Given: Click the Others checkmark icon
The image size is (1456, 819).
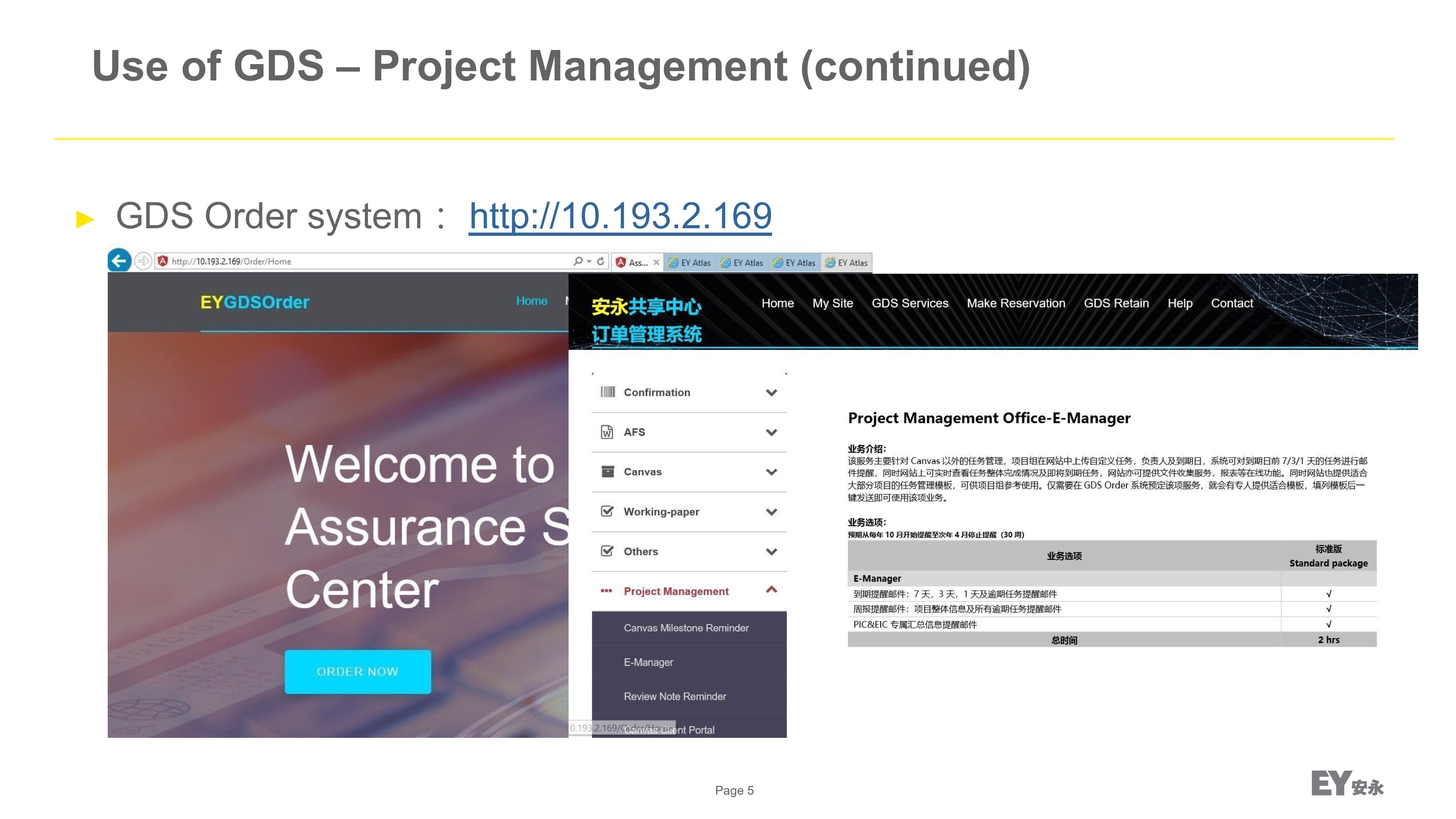Looking at the screenshot, I should [607, 550].
